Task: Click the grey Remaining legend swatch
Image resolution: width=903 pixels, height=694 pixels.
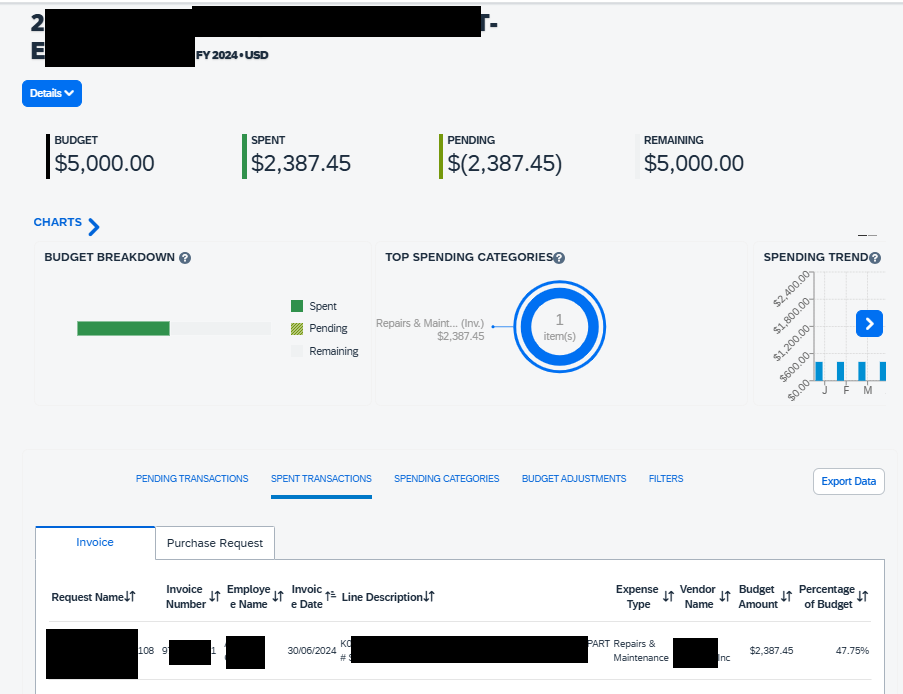Action: (x=297, y=351)
